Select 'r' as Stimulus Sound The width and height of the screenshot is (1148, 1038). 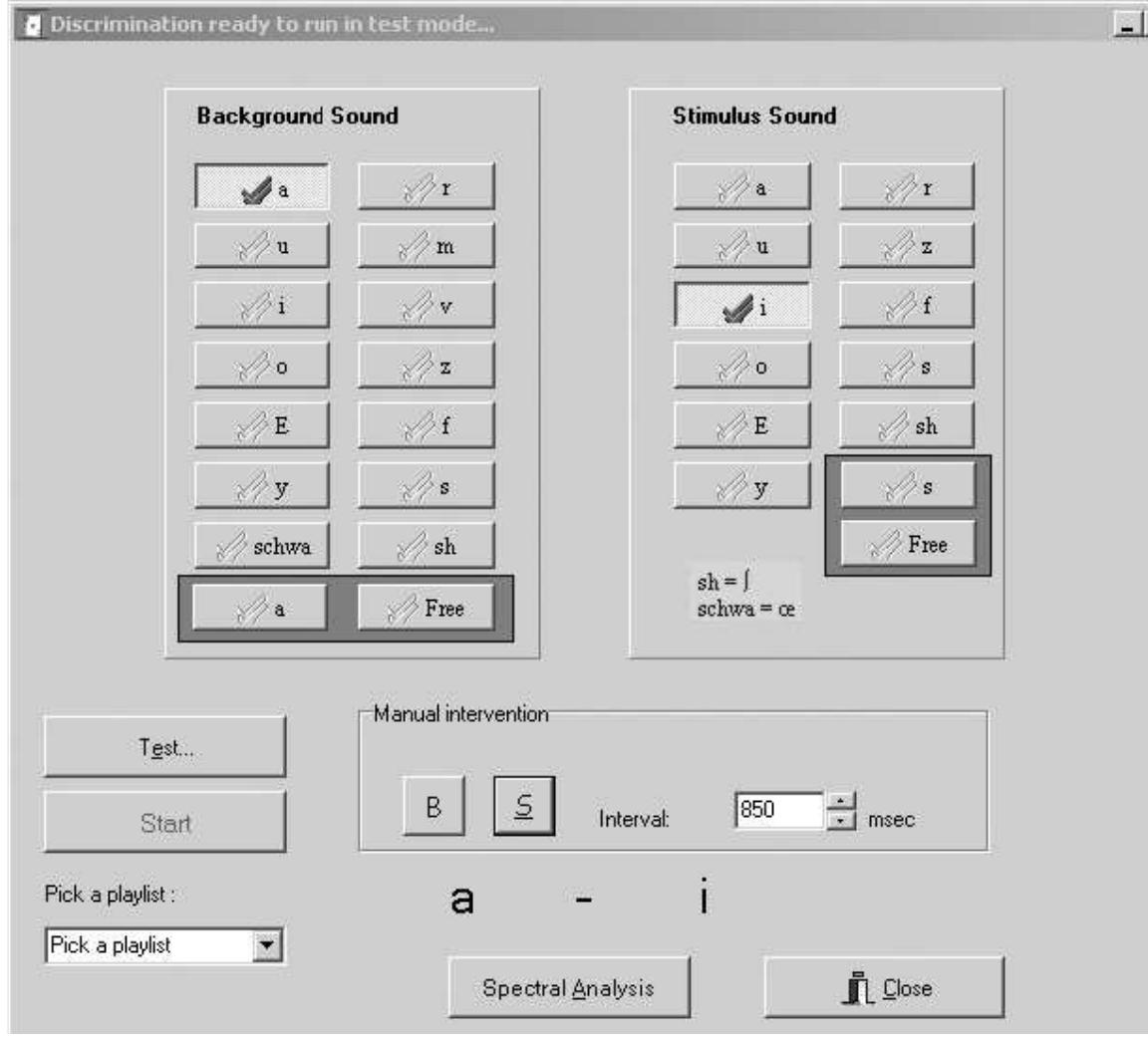[907, 186]
